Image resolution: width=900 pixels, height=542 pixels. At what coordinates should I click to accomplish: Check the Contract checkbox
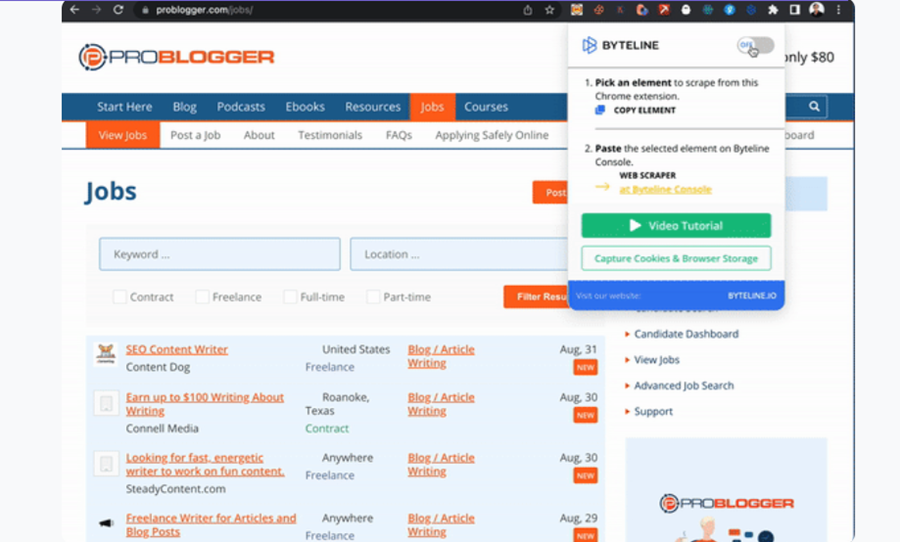coord(119,297)
